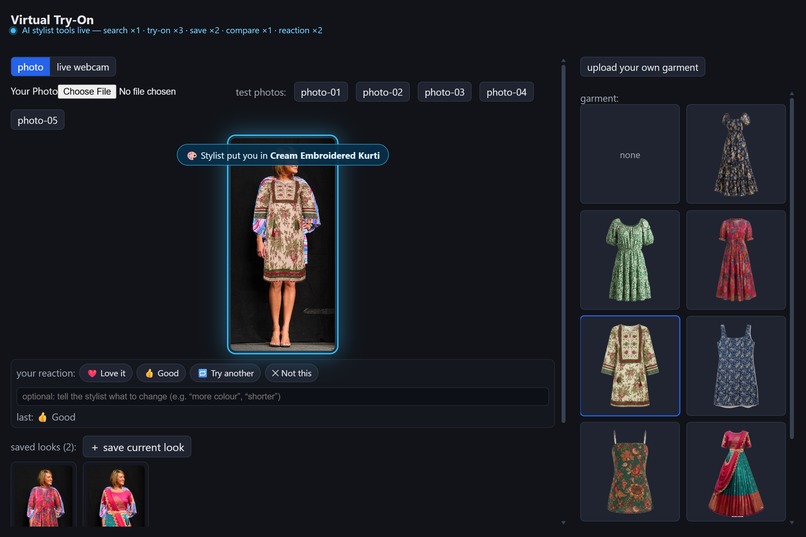Load test photo-05
Image resolution: width=806 pixels, height=537 pixels.
[x=38, y=120]
